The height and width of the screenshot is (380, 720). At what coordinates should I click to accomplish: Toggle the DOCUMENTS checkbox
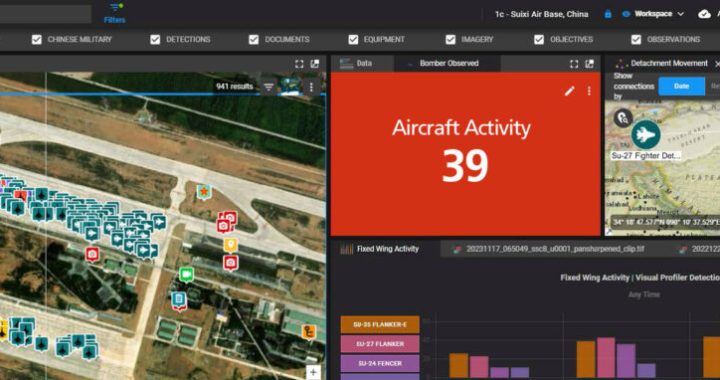pyautogui.click(x=254, y=39)
